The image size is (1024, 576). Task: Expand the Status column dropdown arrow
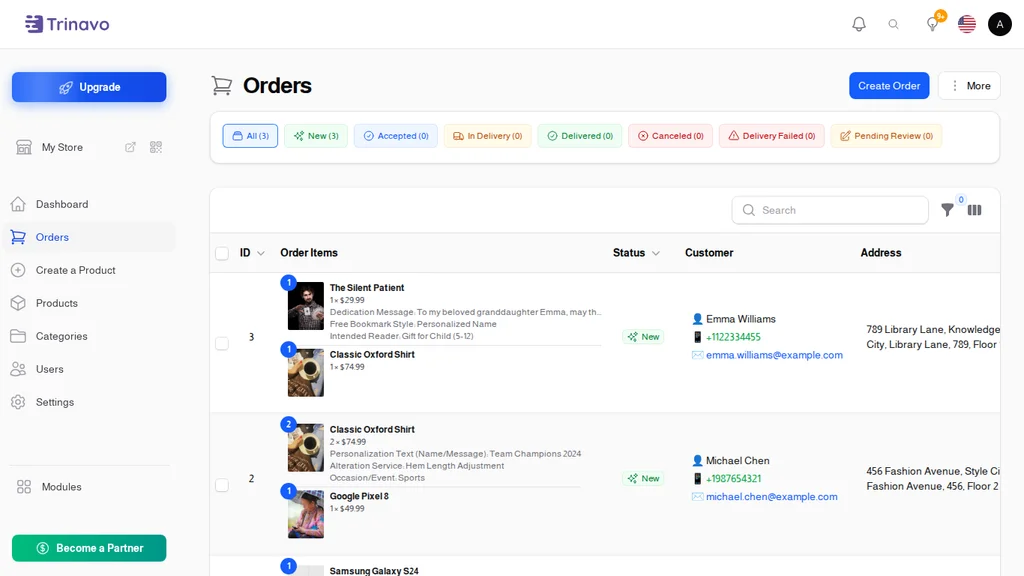coord(656,253)
